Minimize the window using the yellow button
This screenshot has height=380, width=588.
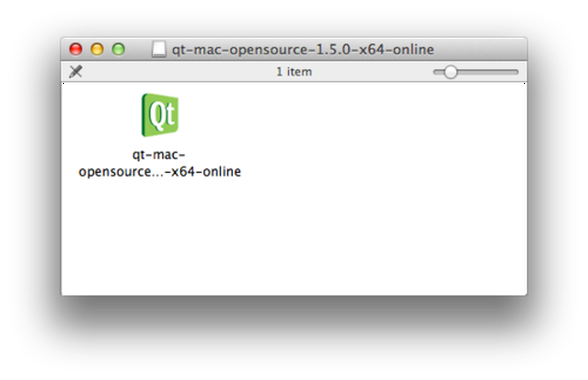coord(97,49)
